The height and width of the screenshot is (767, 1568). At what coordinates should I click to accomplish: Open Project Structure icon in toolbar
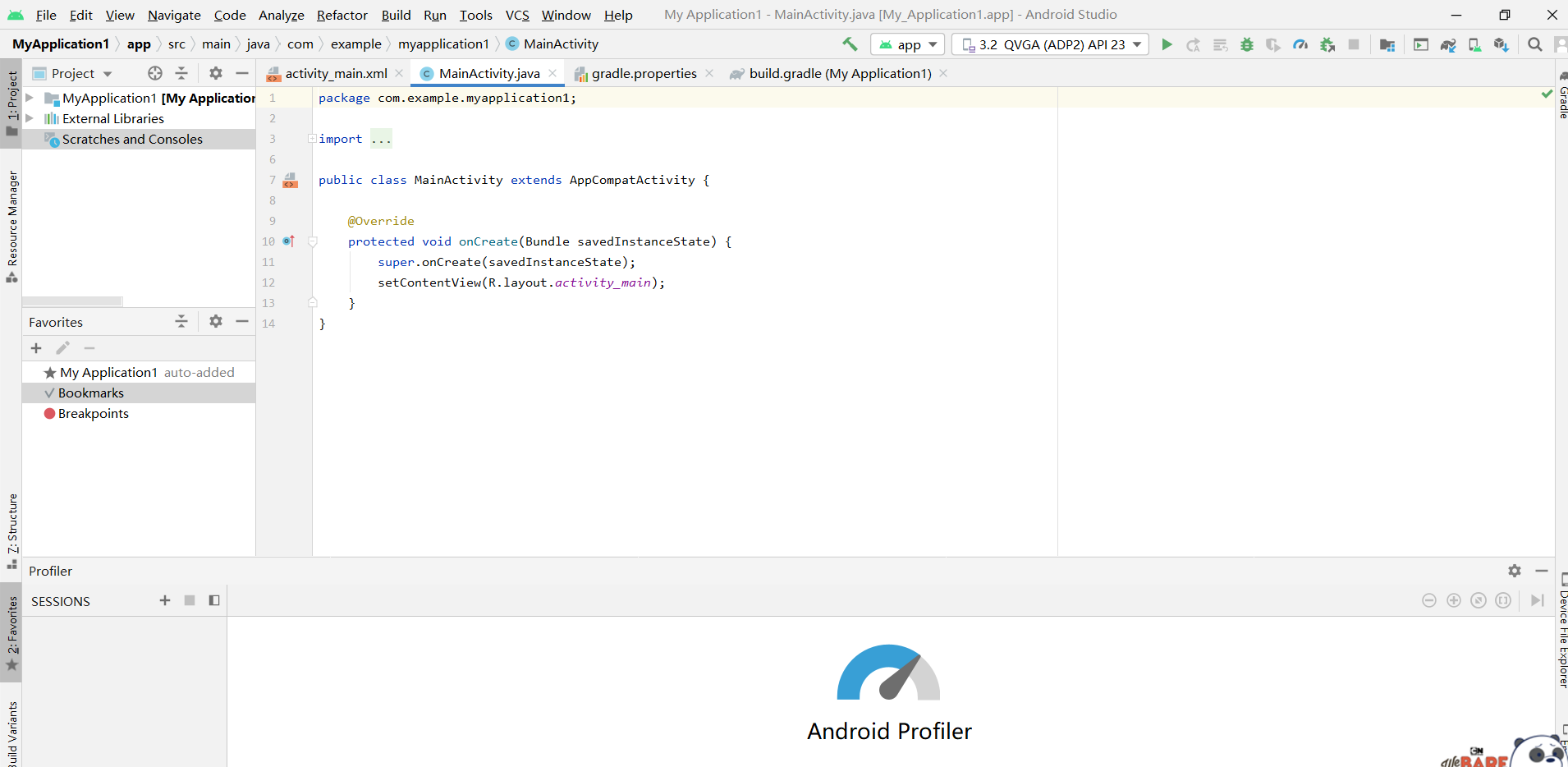1387,44
